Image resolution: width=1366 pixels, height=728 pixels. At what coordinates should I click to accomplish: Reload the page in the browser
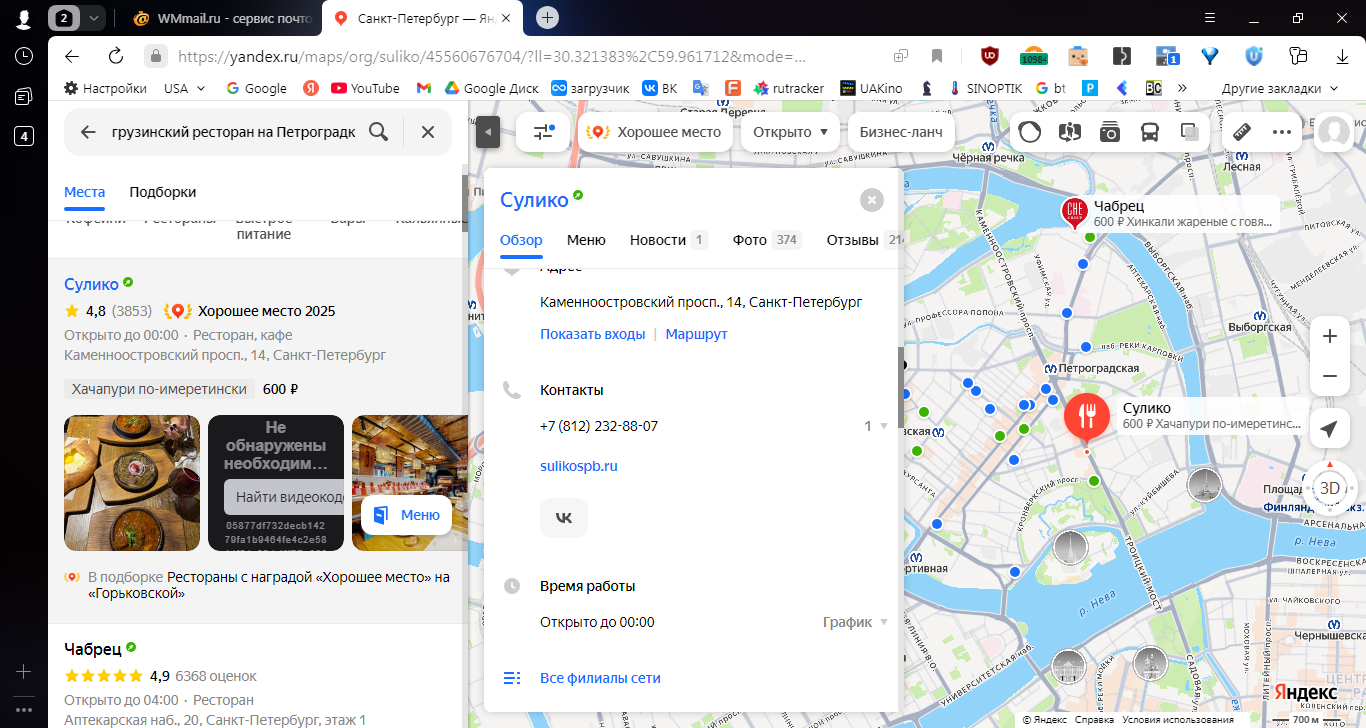(x=116, y=56)
